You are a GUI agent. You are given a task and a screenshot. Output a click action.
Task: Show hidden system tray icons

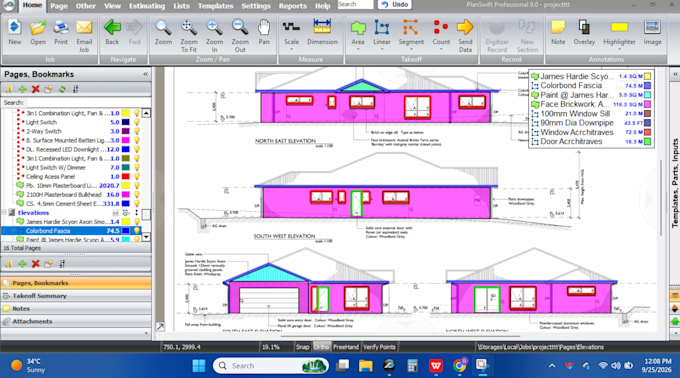[x=552, y=366]
